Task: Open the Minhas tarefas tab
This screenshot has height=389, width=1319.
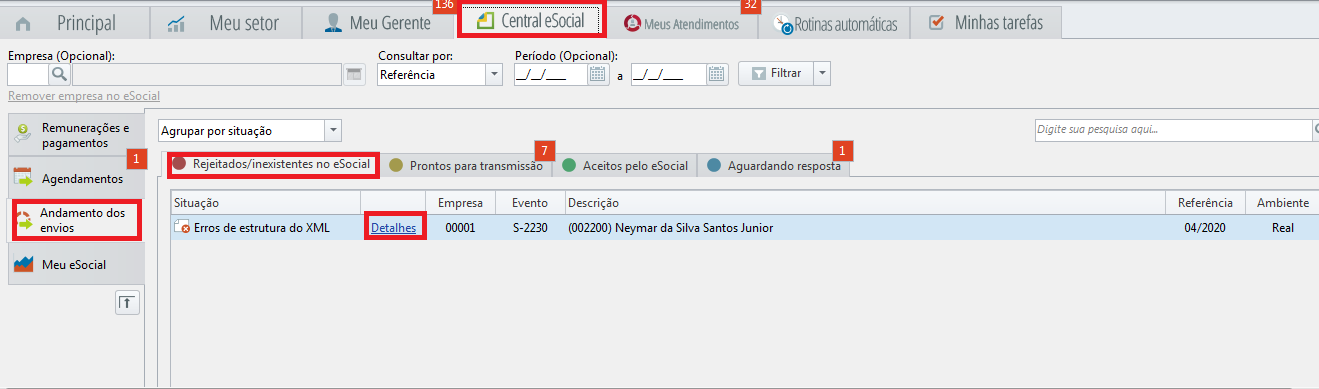Action: click(x=985, y=22)
